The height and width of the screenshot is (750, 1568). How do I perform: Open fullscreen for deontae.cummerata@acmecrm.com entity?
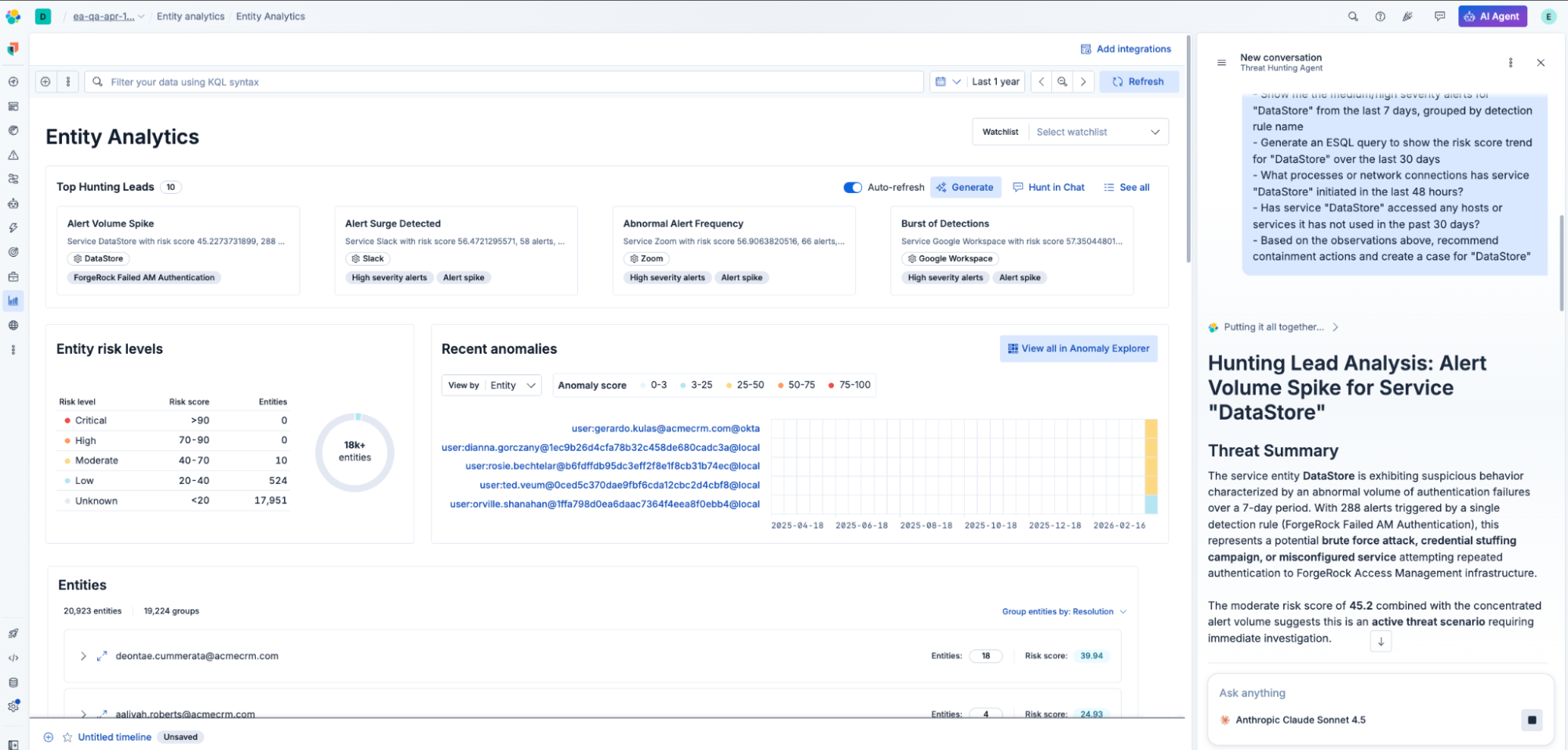(x=101, y=656)
